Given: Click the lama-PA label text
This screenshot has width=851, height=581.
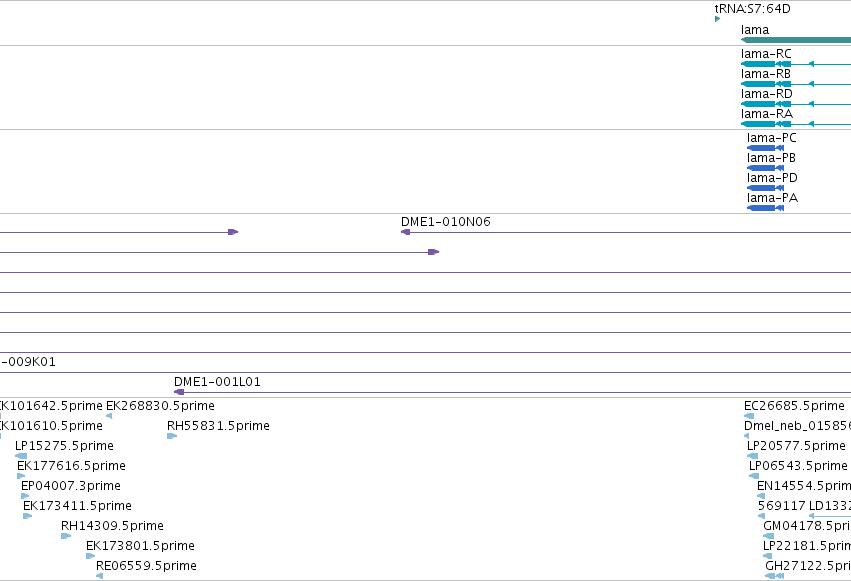Looking at the screenshot, I should coord(772,198).
